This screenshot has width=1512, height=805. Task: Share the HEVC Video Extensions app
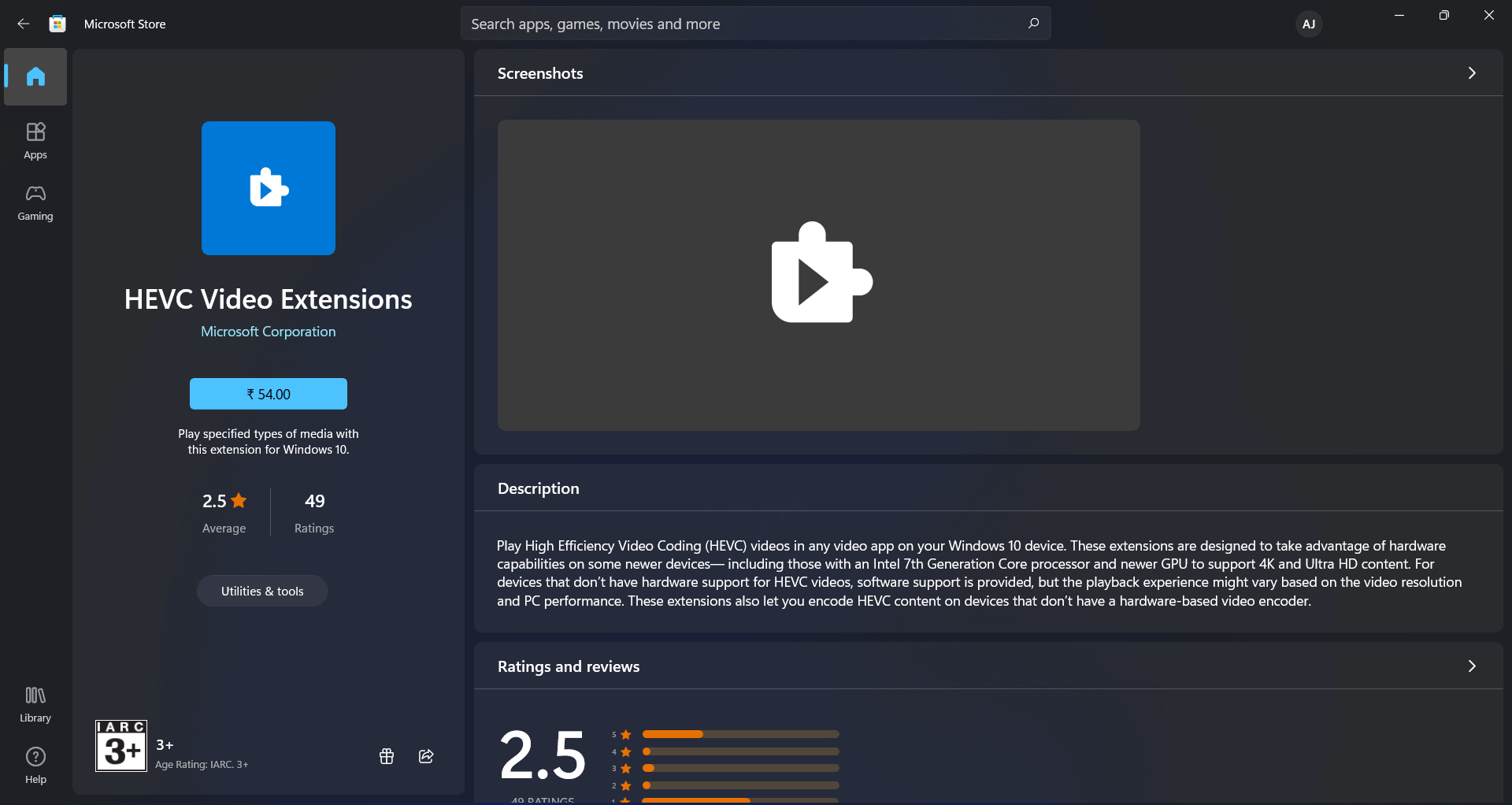426,756
